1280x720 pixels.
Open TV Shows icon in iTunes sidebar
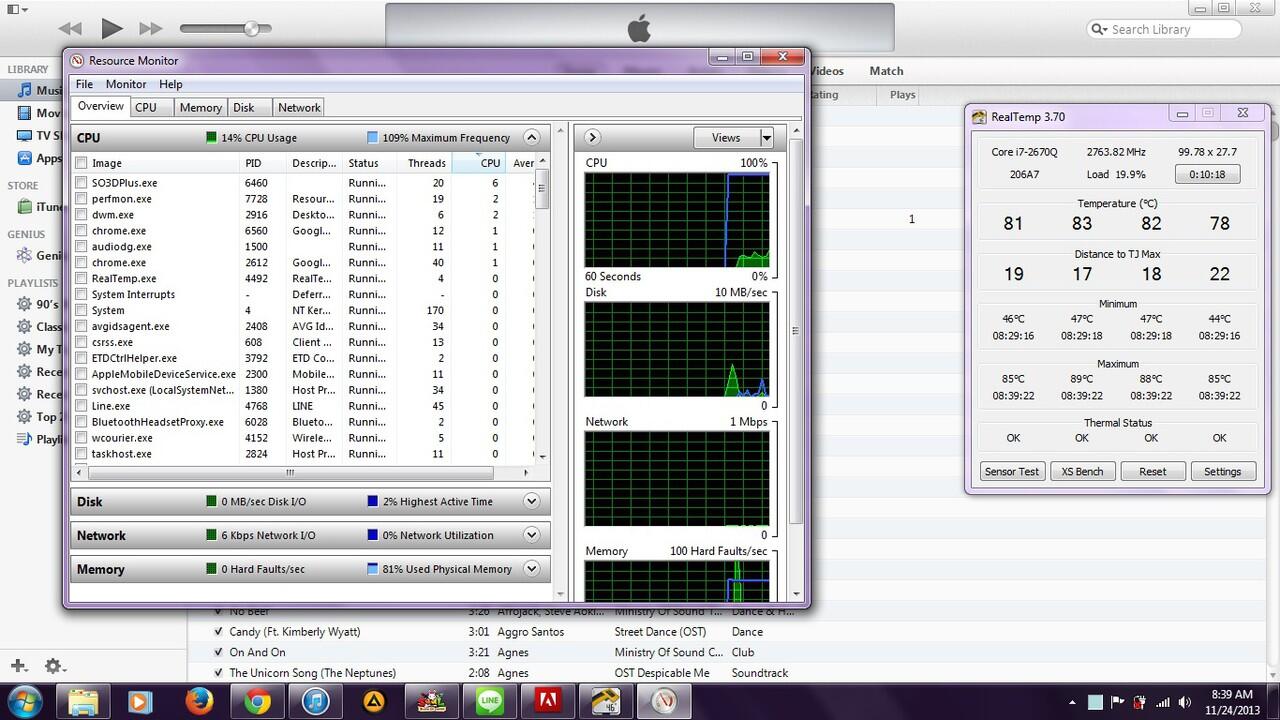pyautogui.click(x=25, y=135)
